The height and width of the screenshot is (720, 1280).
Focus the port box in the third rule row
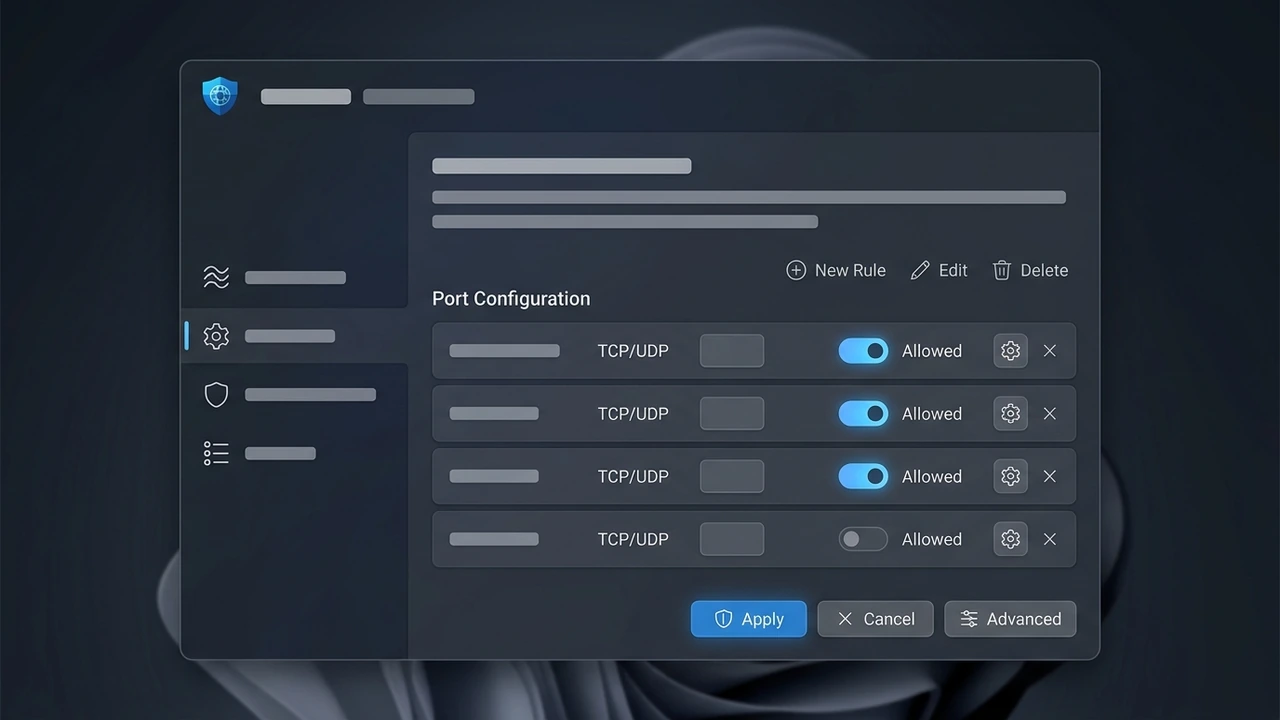click(732, 476)
